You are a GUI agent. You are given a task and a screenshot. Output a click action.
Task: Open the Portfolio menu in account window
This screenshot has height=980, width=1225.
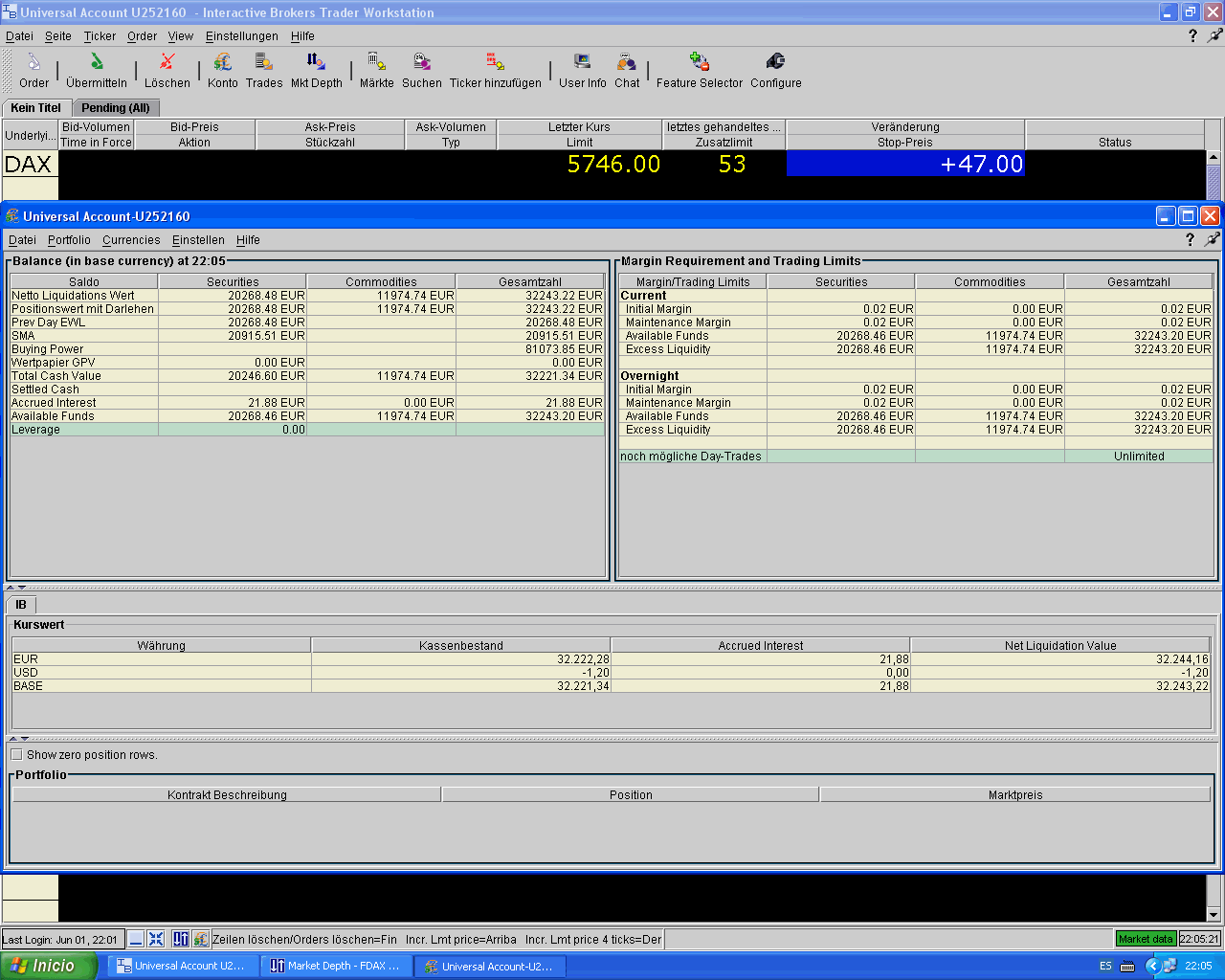tap(69, 240)
